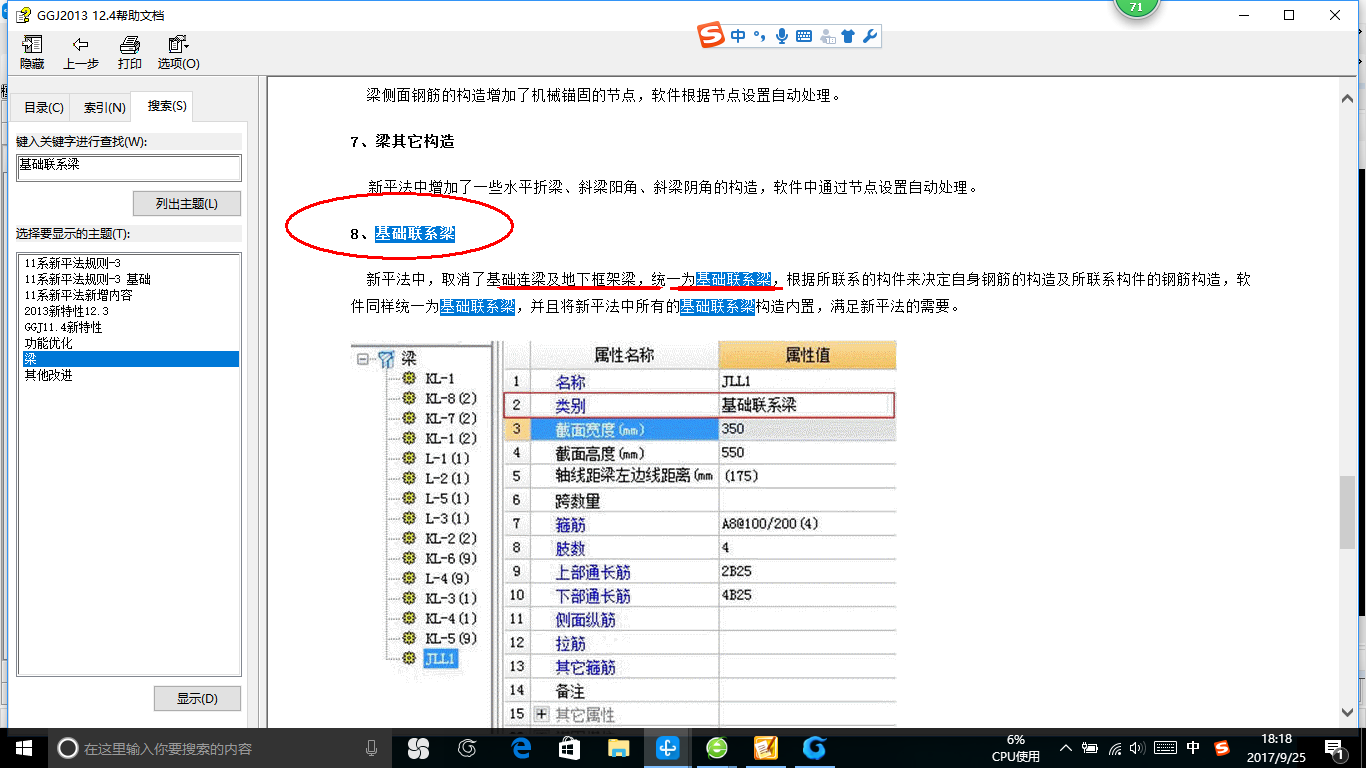
Task: Click the 箍筋 property row label
Action: point(571,524)
